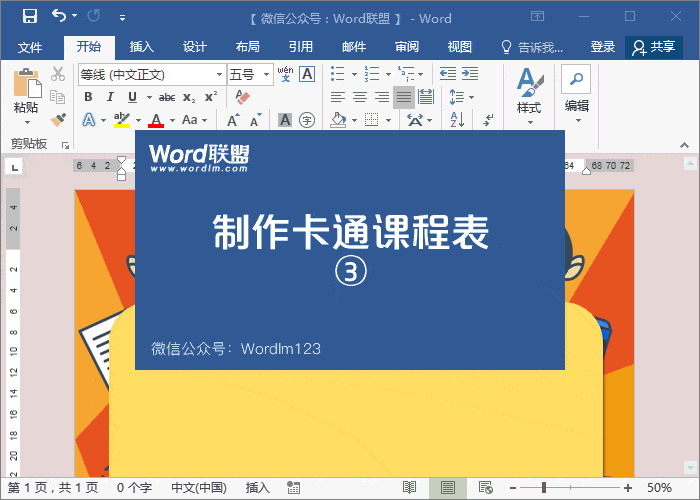
Task: Switch to the 引用 References tab
Action: (300, 46)
